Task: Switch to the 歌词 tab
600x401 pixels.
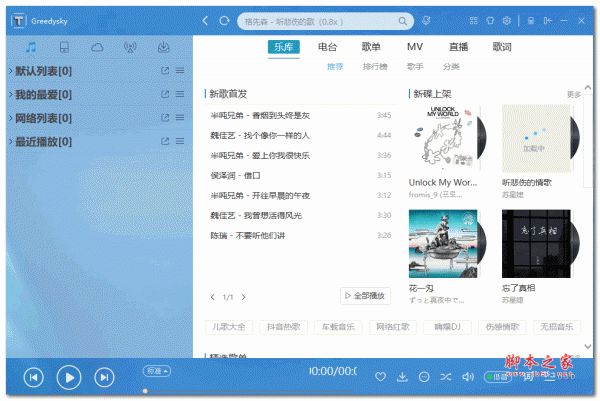Action: click(502, 47)
